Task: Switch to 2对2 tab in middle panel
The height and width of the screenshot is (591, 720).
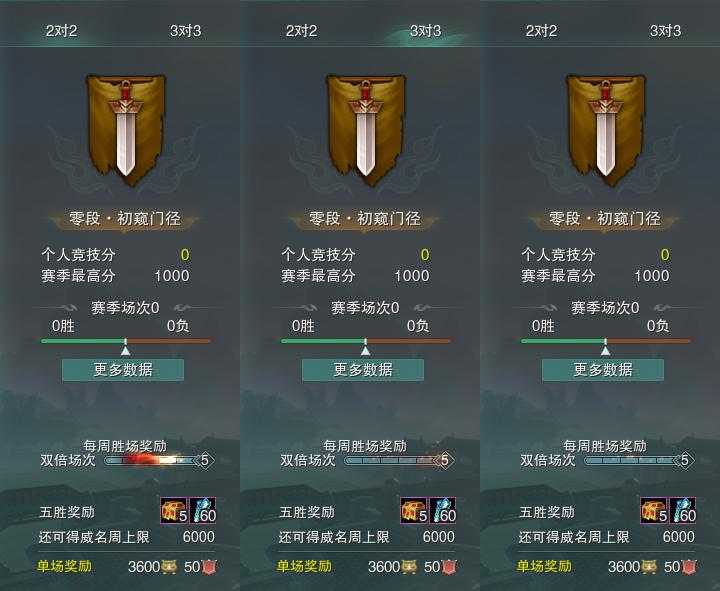Action: coord(301,31)
